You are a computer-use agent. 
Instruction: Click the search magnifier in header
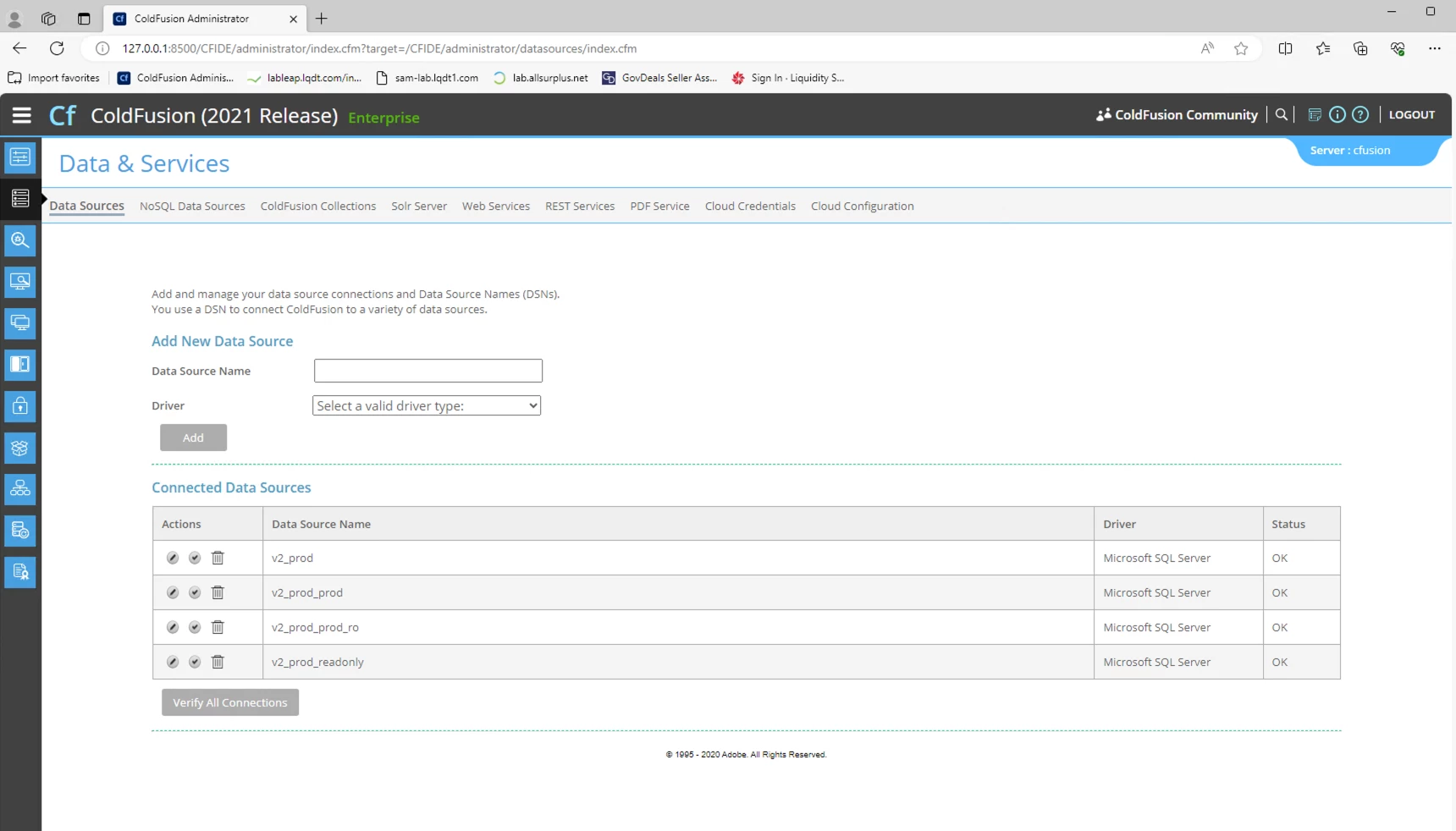[x=1282, y=114]
